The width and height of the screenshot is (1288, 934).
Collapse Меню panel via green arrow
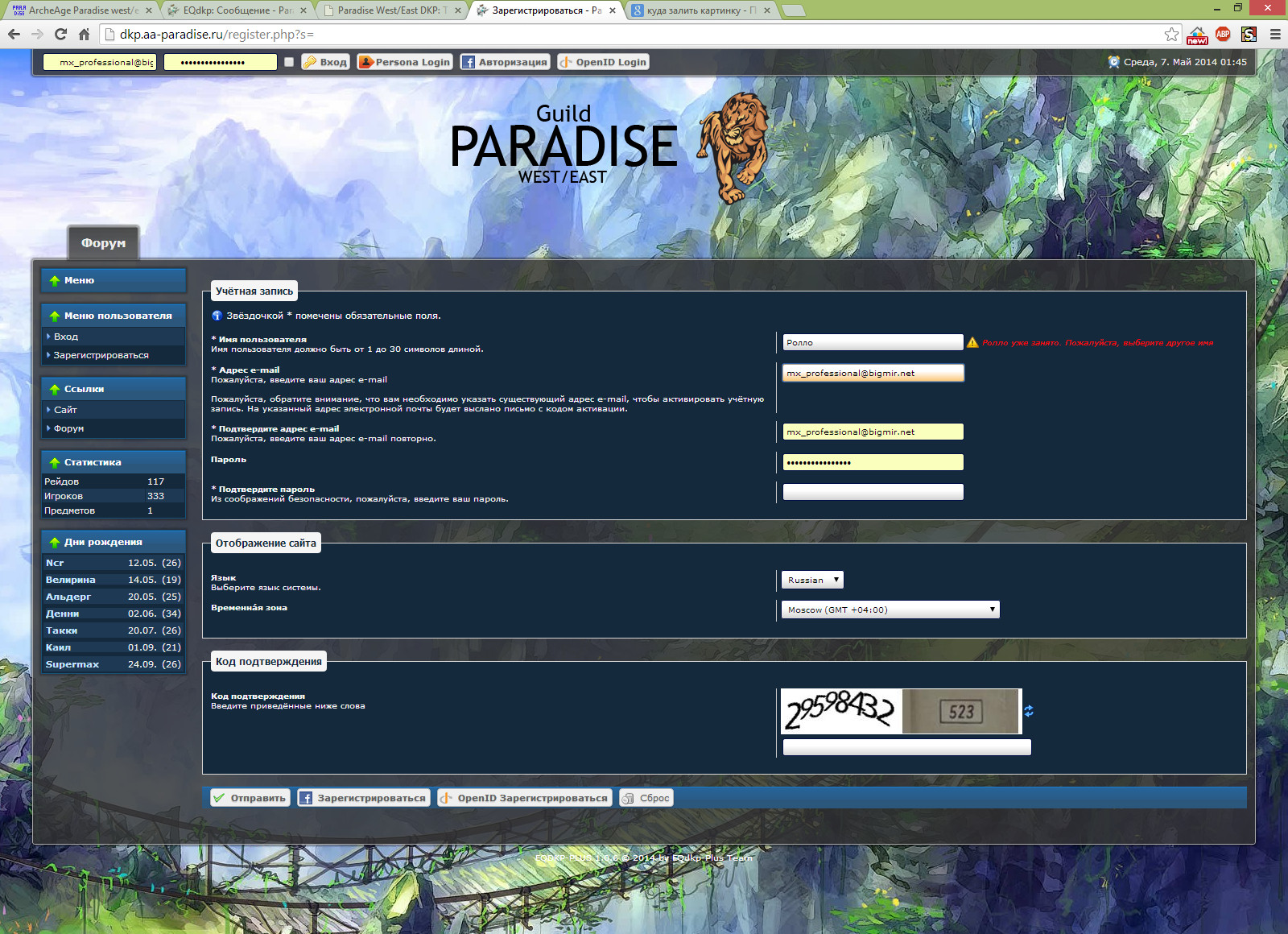pos(55,280)
